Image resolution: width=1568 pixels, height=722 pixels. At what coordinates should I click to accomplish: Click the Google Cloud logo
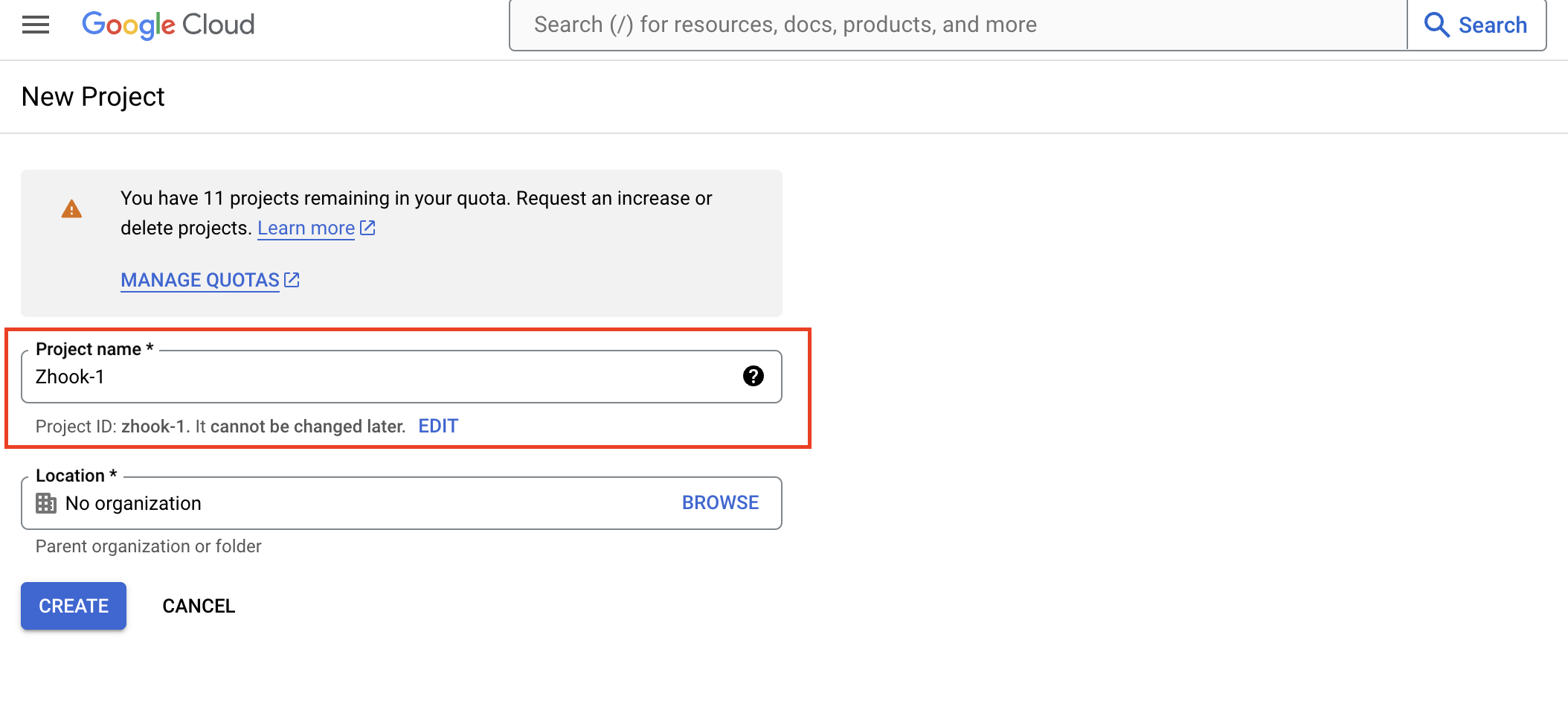pyautogui.click(x=168, y=25)
